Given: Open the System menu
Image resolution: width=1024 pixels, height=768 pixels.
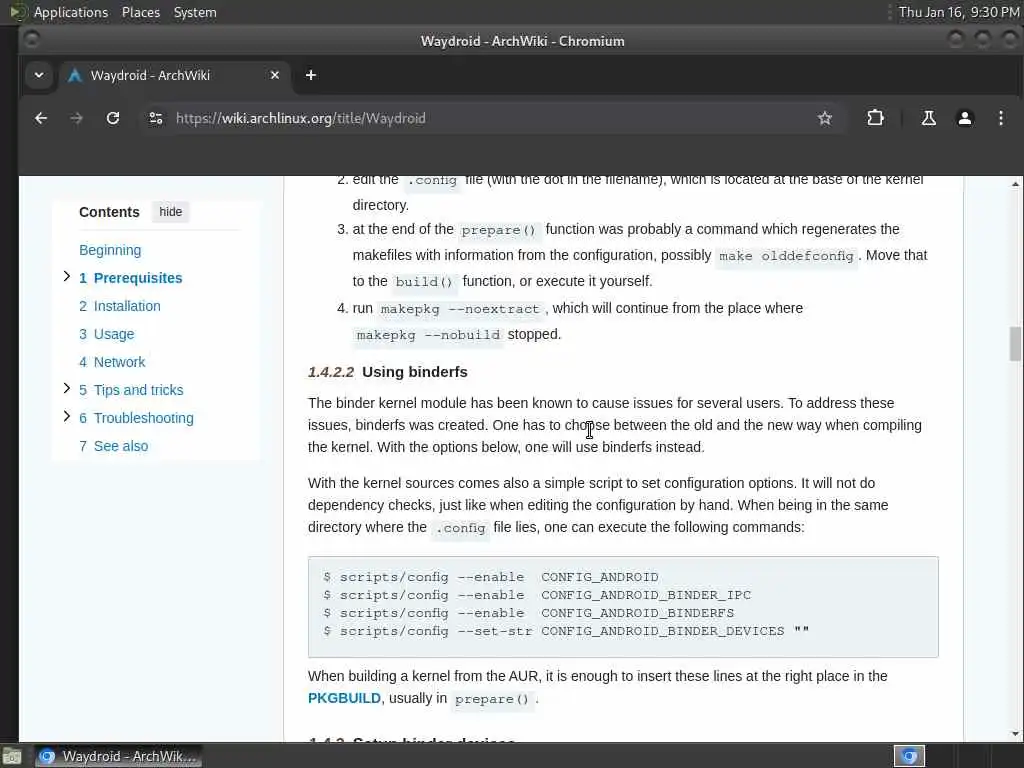Looking at the screenshot, I should (x=195, y=12).
